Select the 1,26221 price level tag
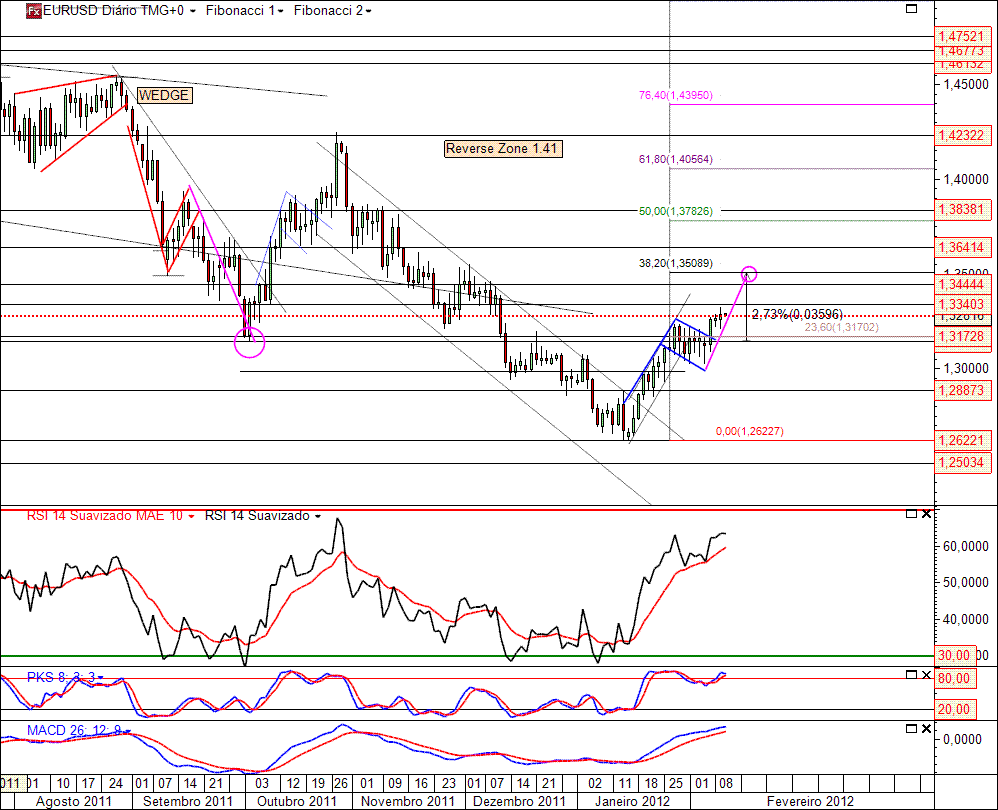Screen dimensions: 998x810 (x=962, y=440)
